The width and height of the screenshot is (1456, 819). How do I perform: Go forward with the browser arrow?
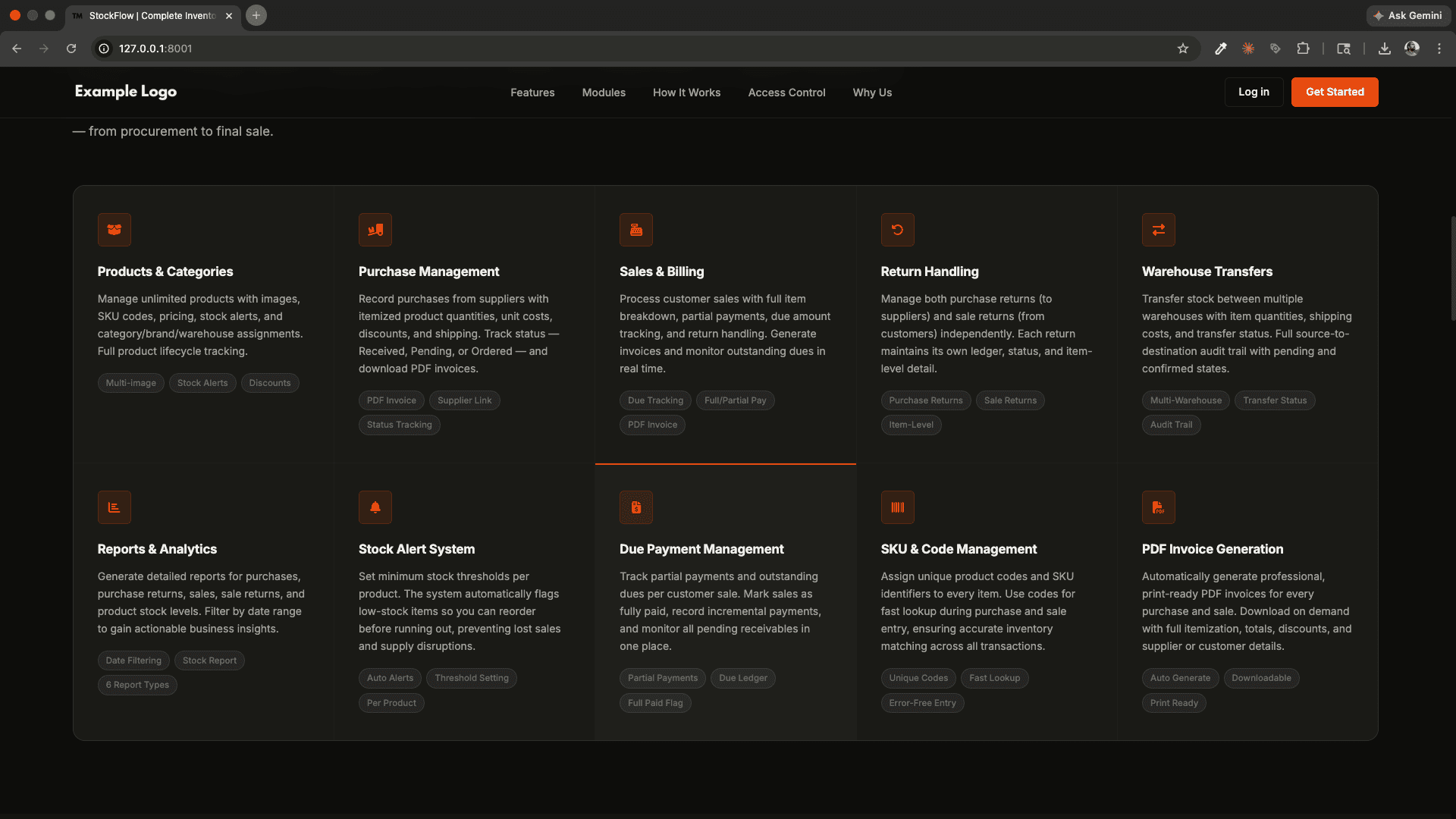[x=44, y=49]
